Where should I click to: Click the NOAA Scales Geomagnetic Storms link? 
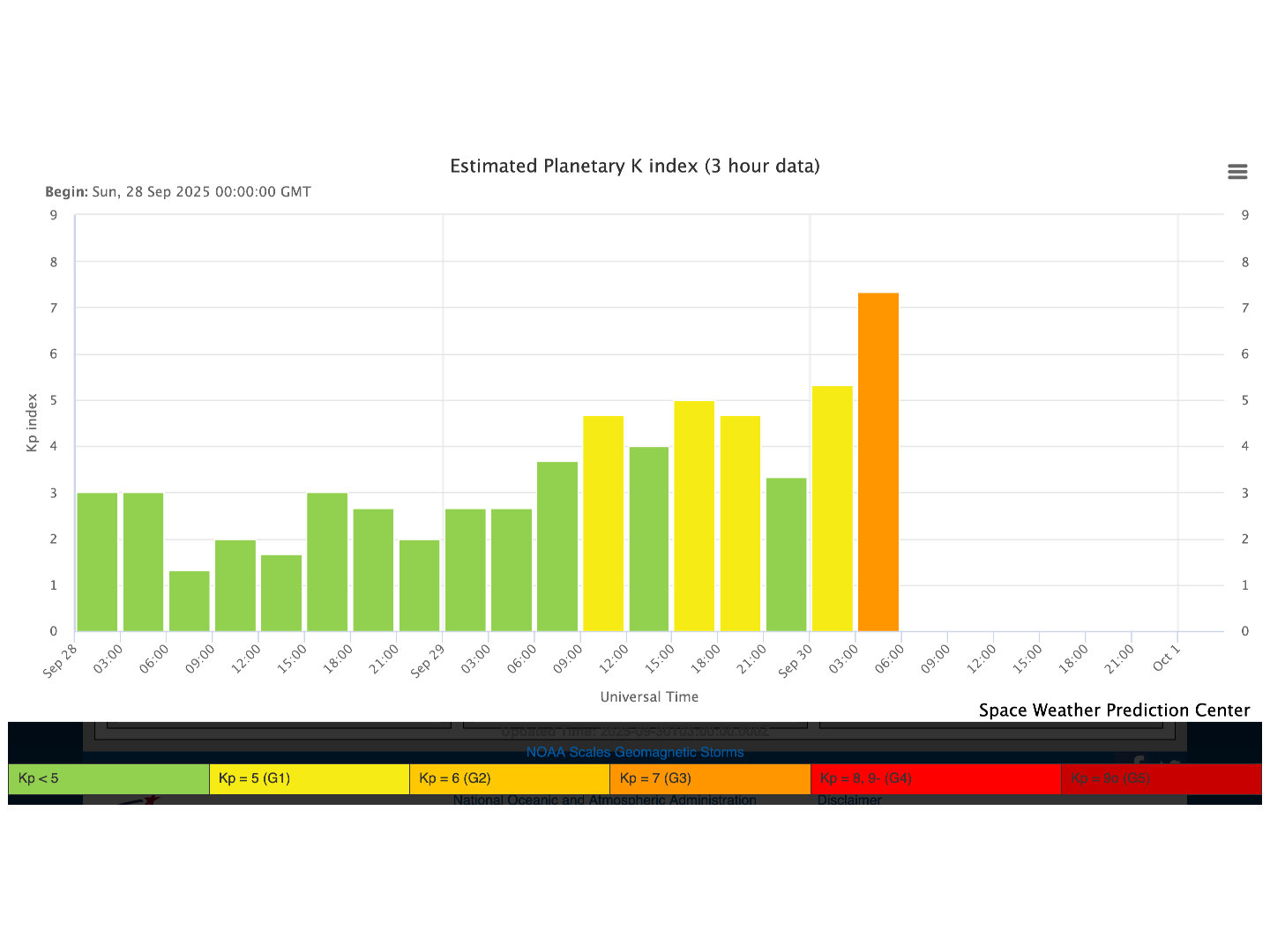(x=634, y=752)
